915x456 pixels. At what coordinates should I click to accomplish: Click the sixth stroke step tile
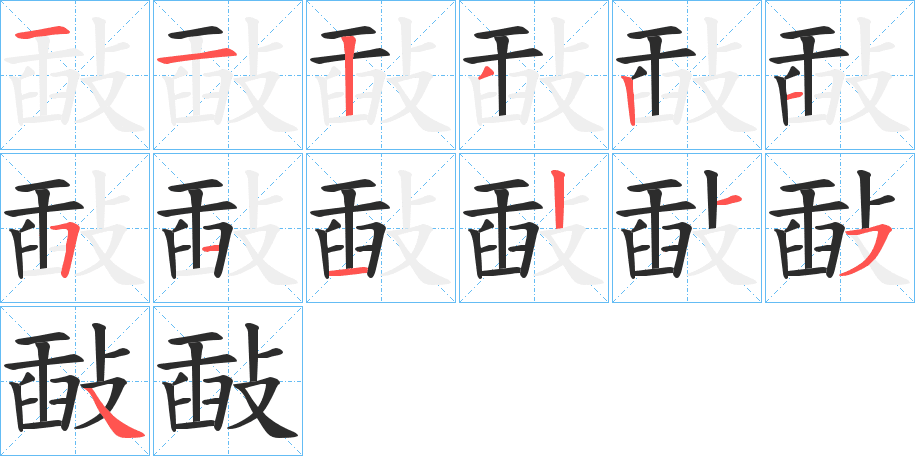pyautogui.click(x=840, y=75)
